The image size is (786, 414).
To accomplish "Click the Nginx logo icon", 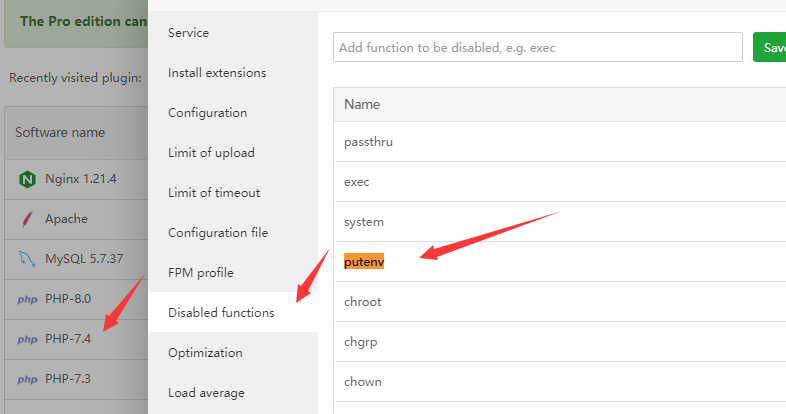I will tap(27, 179).
